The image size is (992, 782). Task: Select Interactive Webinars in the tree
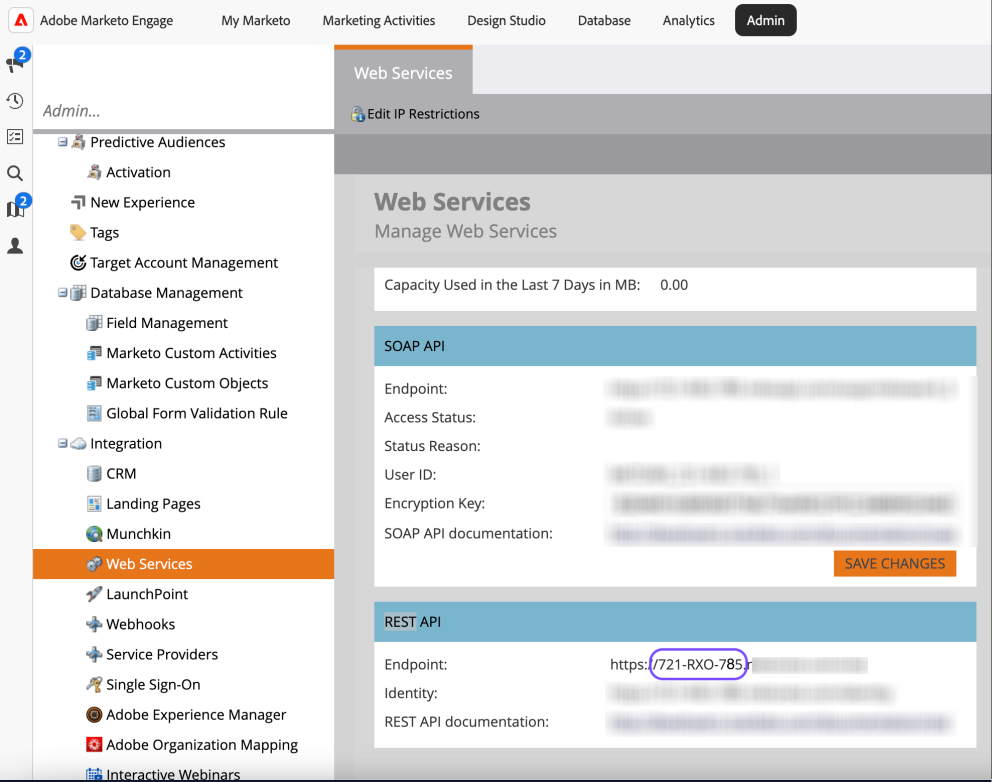click(173, 774)
